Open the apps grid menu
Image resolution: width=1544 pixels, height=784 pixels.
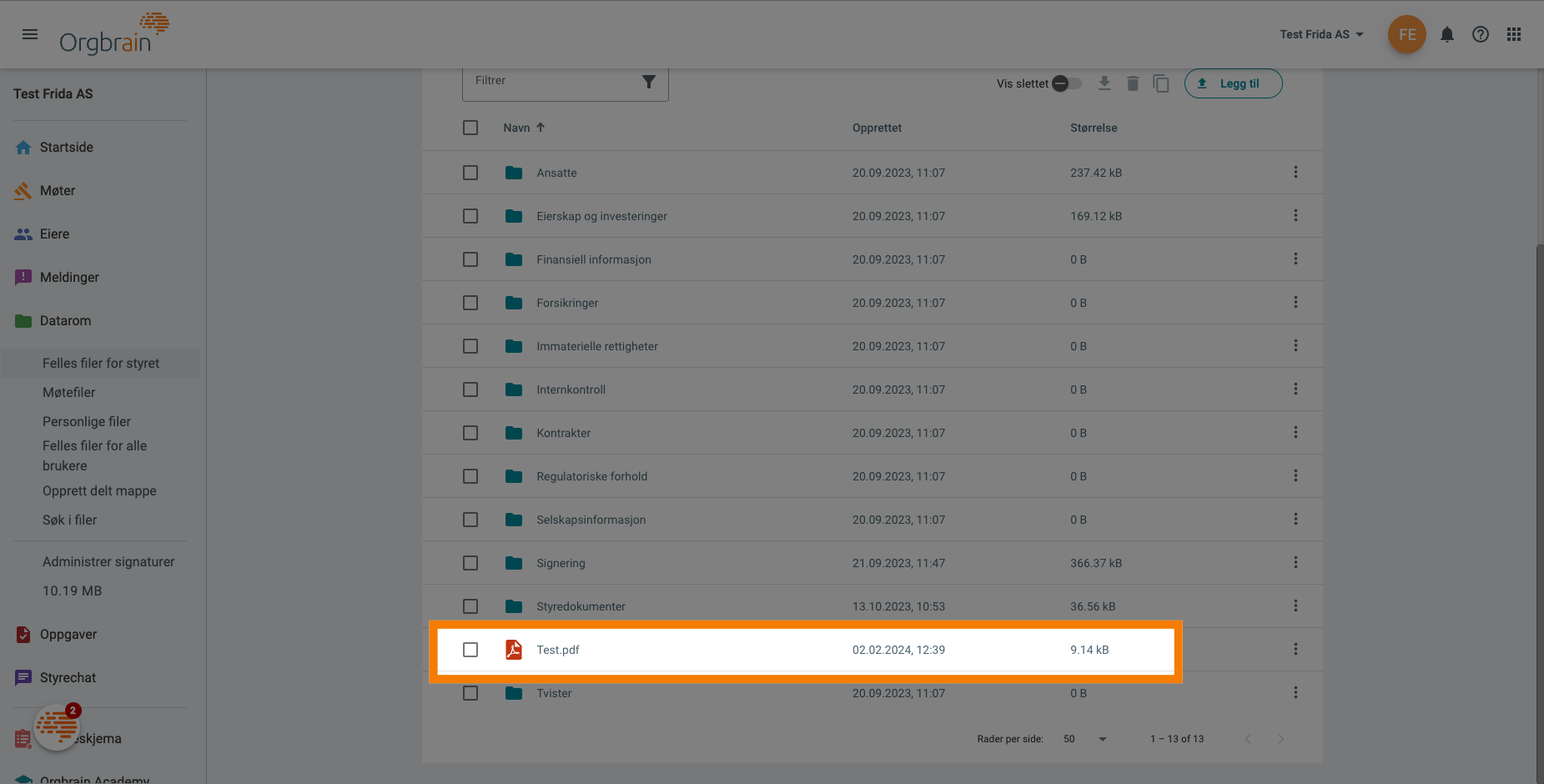1514,34
